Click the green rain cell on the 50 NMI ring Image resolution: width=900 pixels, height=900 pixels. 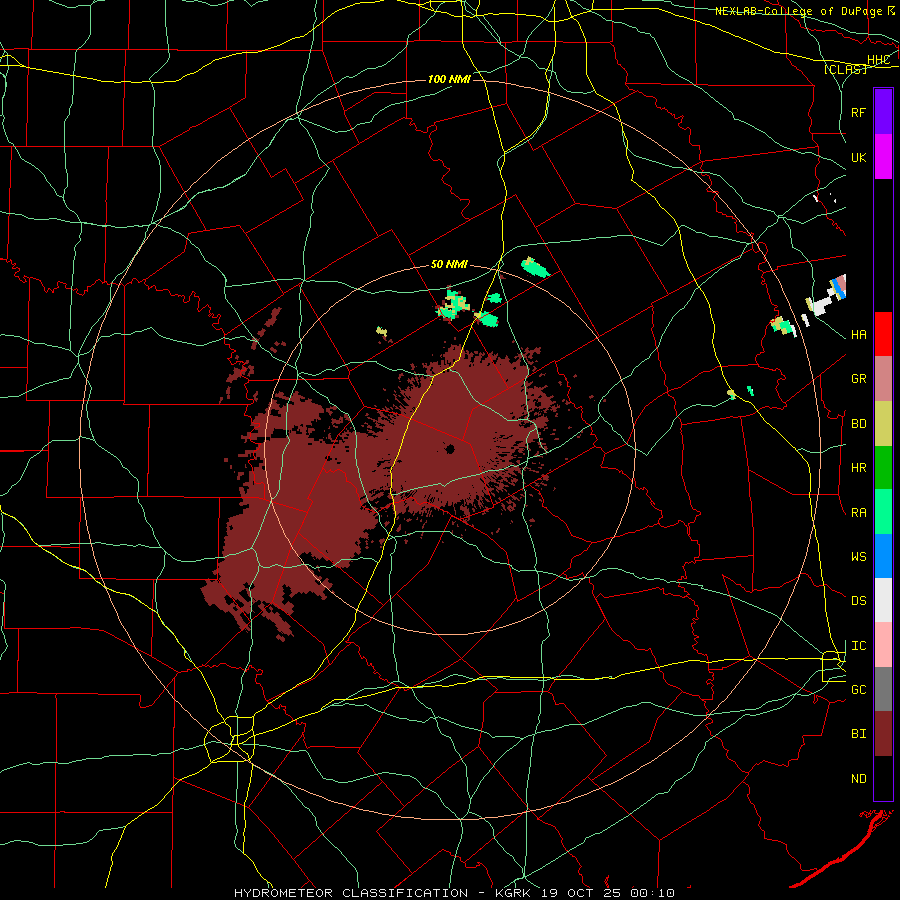(x=535, y=267)
